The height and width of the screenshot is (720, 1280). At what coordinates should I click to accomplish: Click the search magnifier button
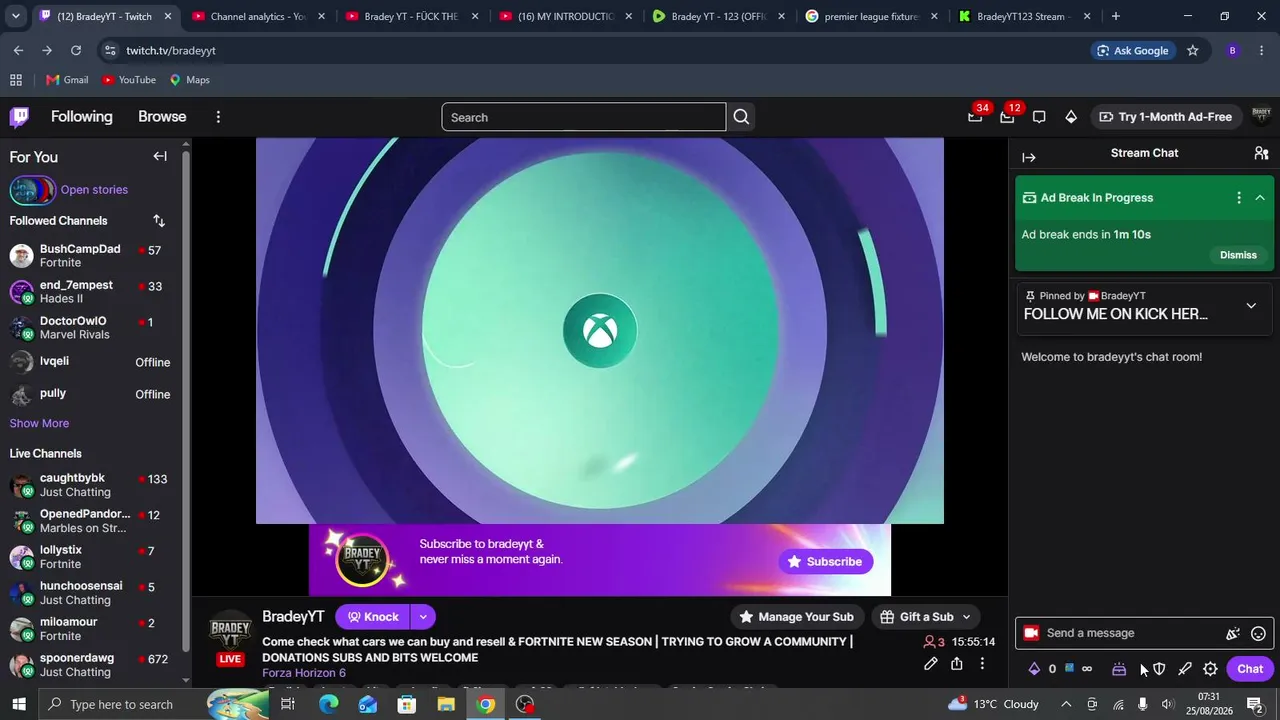pos(741,117)
